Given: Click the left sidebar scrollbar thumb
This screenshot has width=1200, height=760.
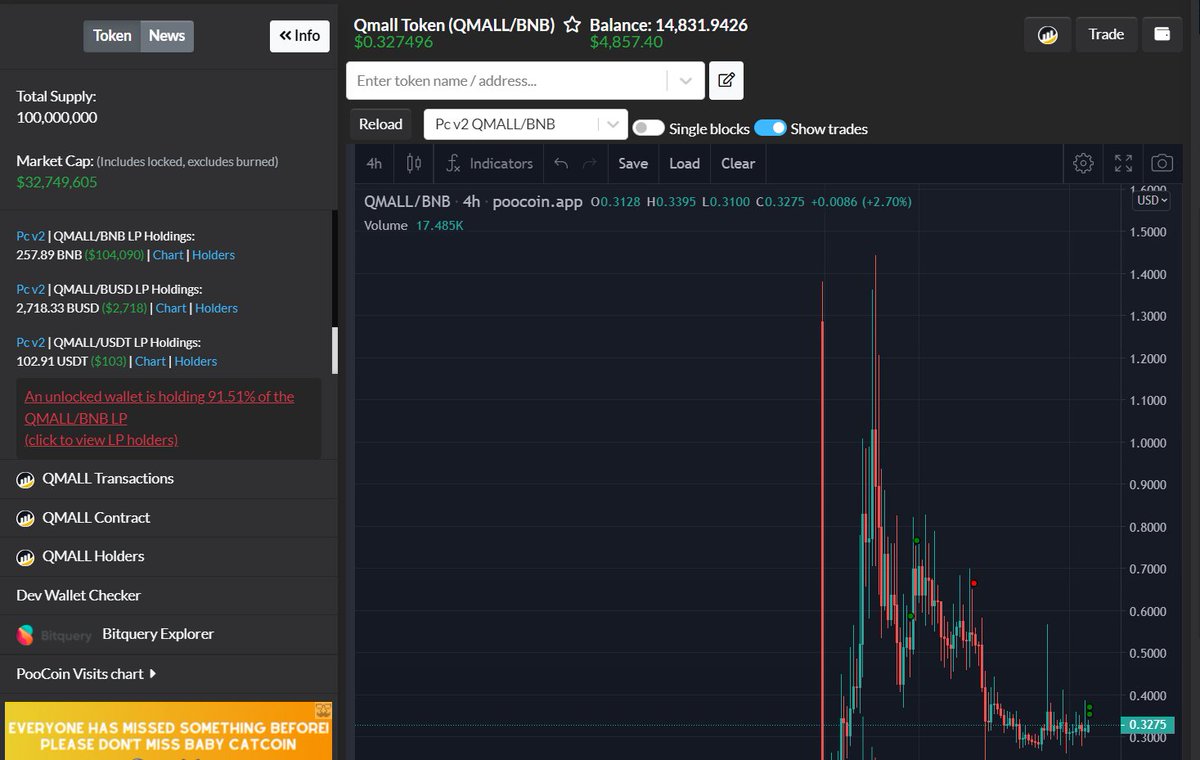Looking at the screenshot, I should 335,350.
